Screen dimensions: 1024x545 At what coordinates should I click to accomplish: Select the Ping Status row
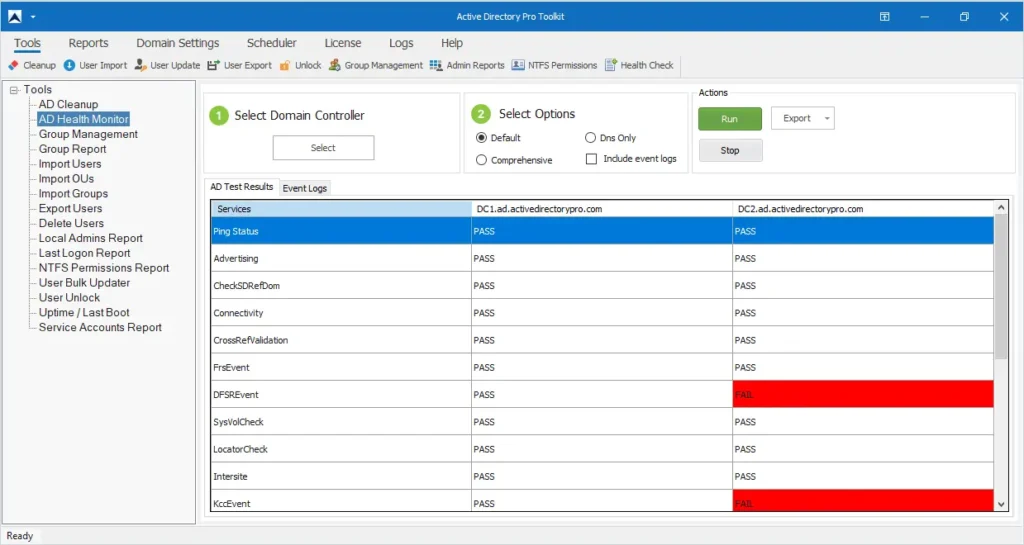(x=602, y=231)
